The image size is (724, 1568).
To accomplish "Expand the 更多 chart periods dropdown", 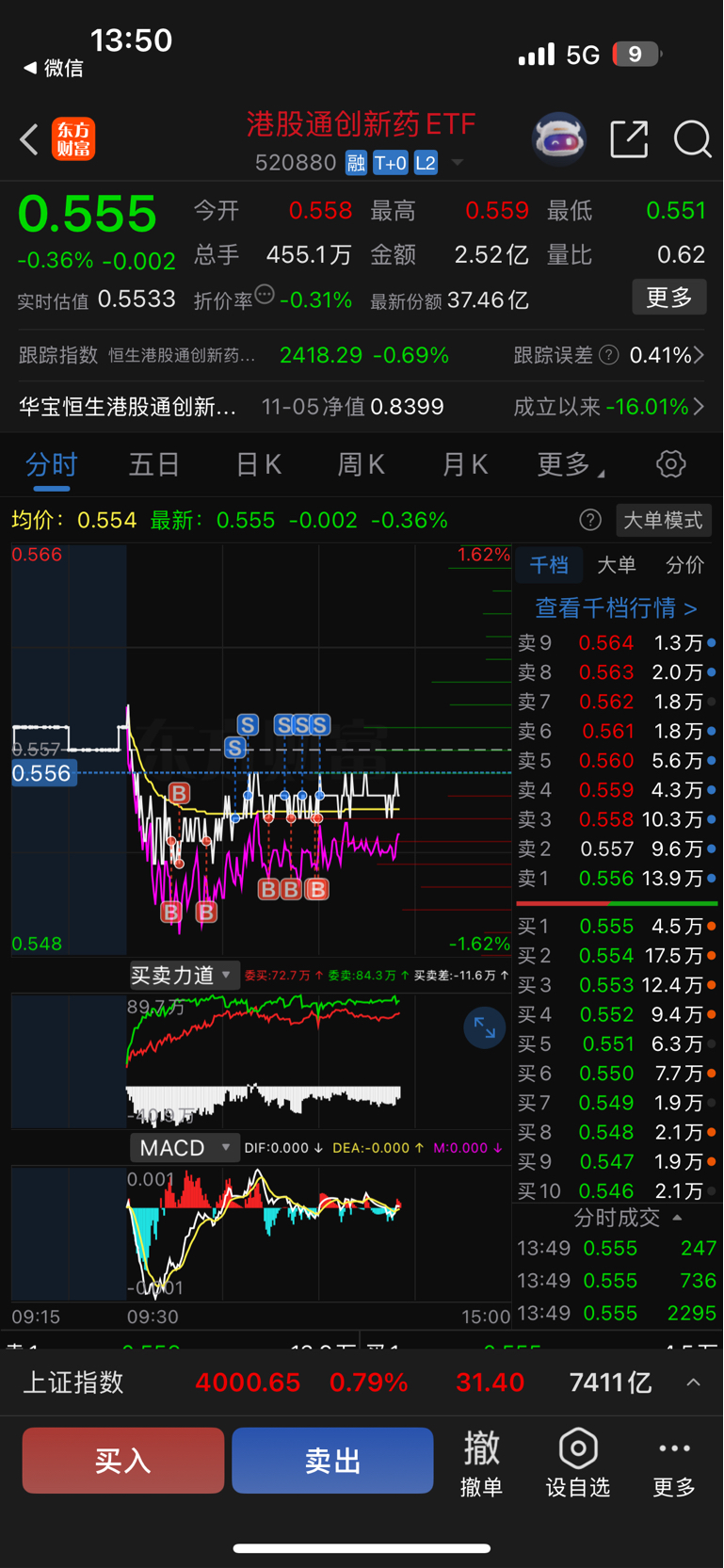I will pos(571,464).
